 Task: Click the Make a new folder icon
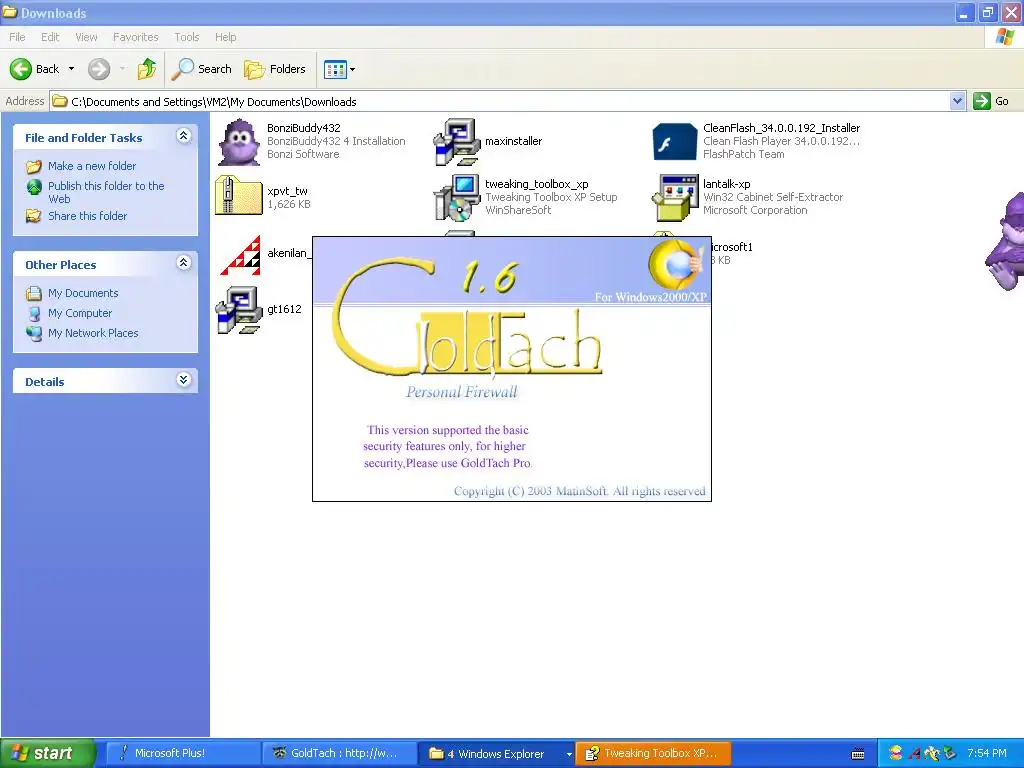(34, 167)
